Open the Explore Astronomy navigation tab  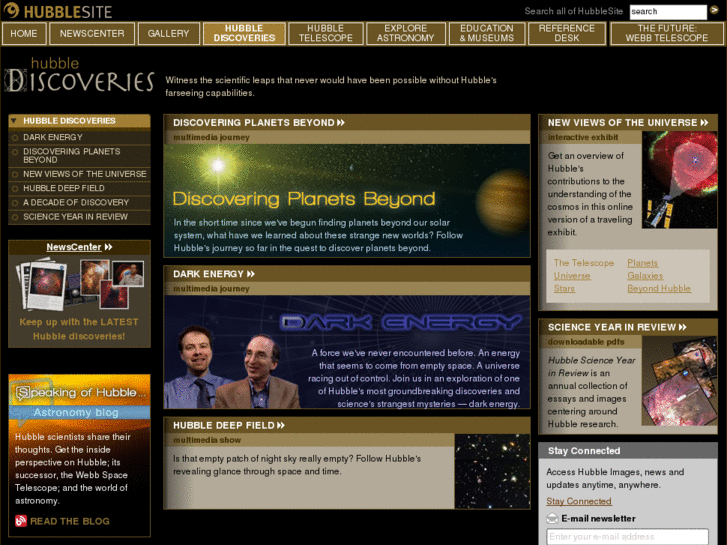(x=406, y=33)
